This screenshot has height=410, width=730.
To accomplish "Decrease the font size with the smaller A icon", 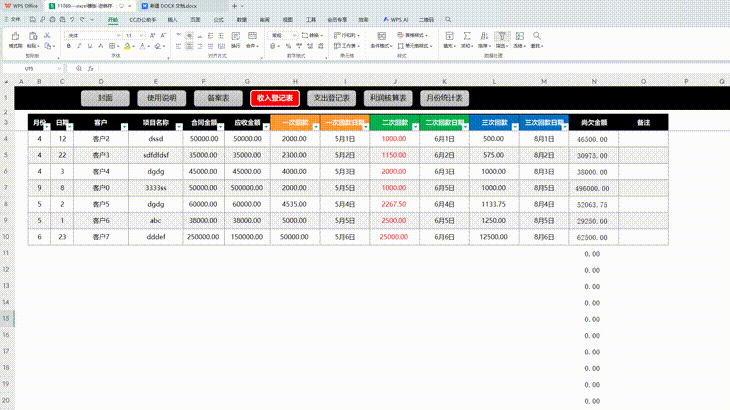I will click(163, 35).
